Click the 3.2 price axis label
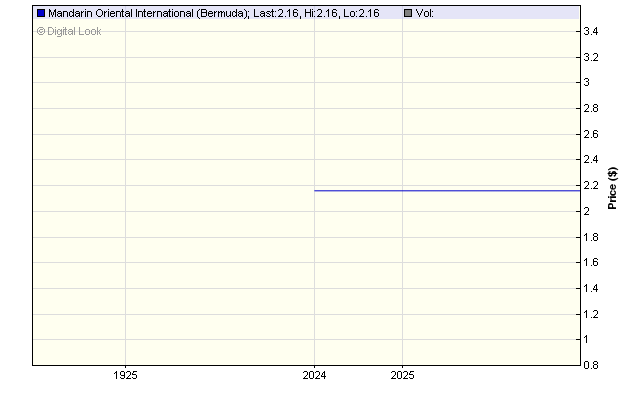The image size is (640, 401). click(591, 57)
